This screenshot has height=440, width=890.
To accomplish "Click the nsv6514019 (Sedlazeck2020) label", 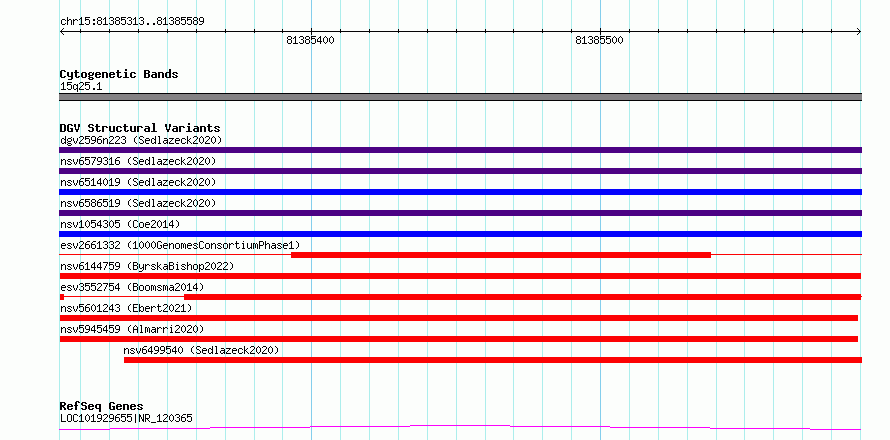I will [x=138, y=182].
